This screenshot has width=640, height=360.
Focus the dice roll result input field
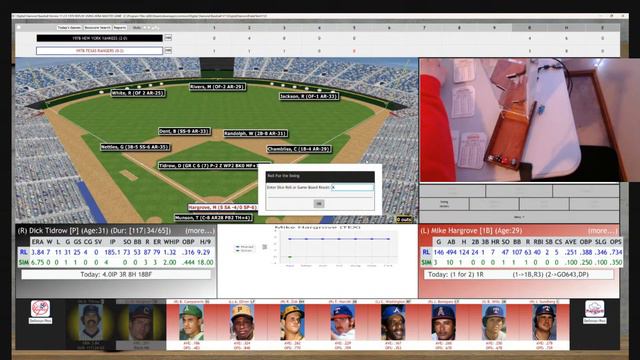352,187
